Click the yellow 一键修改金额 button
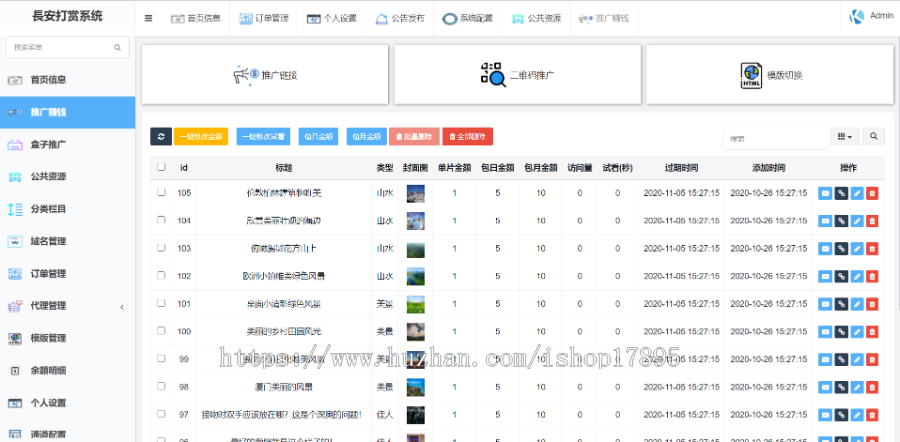 (x=201, y=136)
